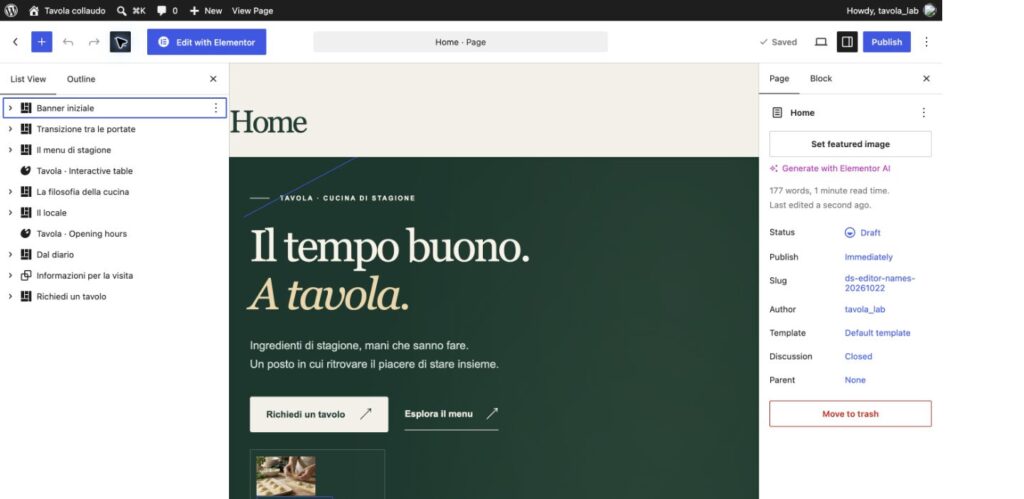The height and width of the screenshot is (499, 1024).
Task: Switch to the List View tab
Action: [x=28, y=79]
